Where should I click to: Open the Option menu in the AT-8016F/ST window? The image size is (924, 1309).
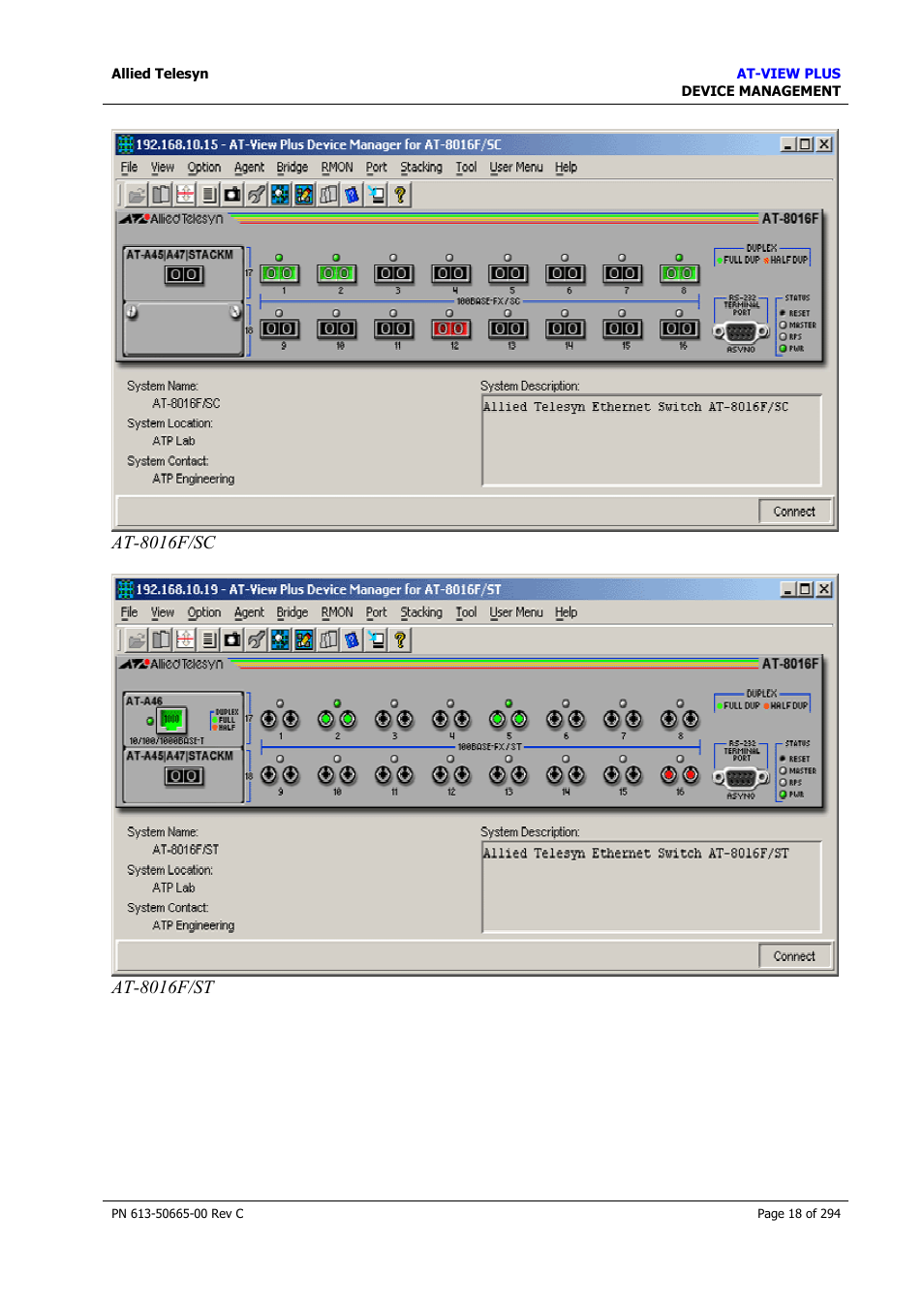pyautogui.click(x=204, y=612)
